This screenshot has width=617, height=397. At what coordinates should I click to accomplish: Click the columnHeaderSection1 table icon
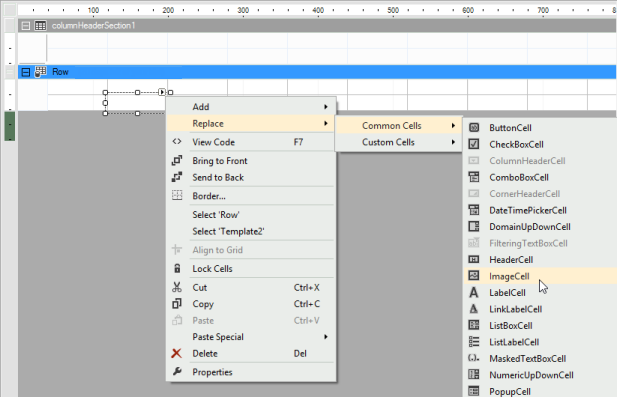(40, 26)
